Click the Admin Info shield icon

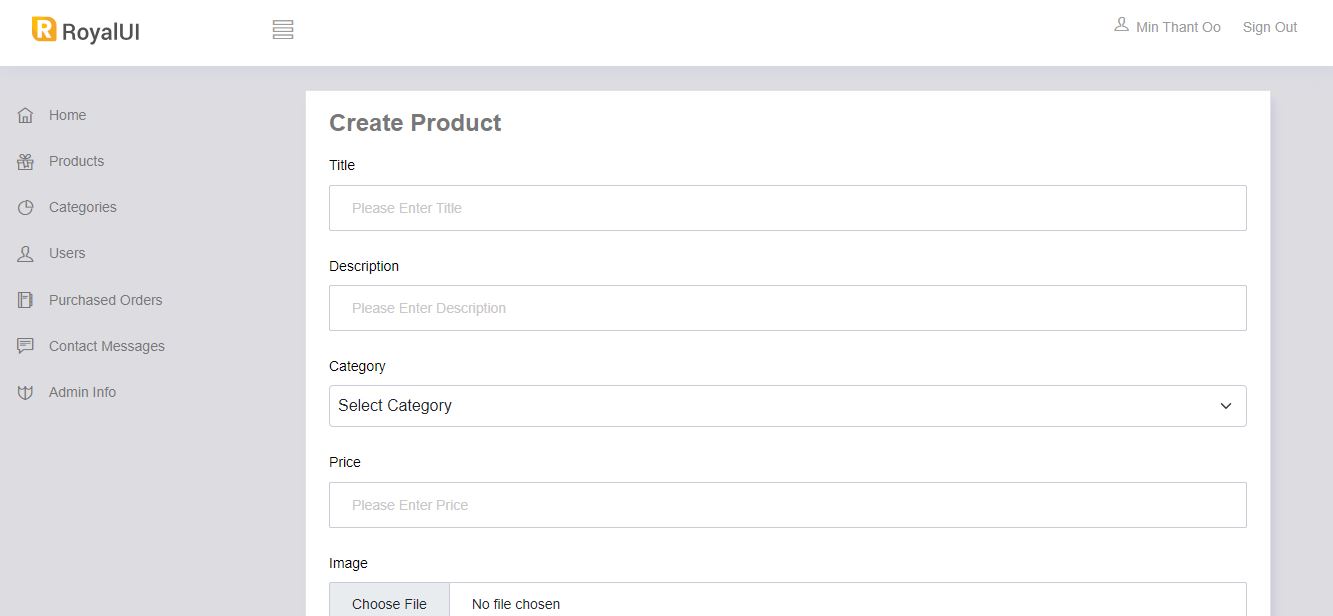click(26, 392)
